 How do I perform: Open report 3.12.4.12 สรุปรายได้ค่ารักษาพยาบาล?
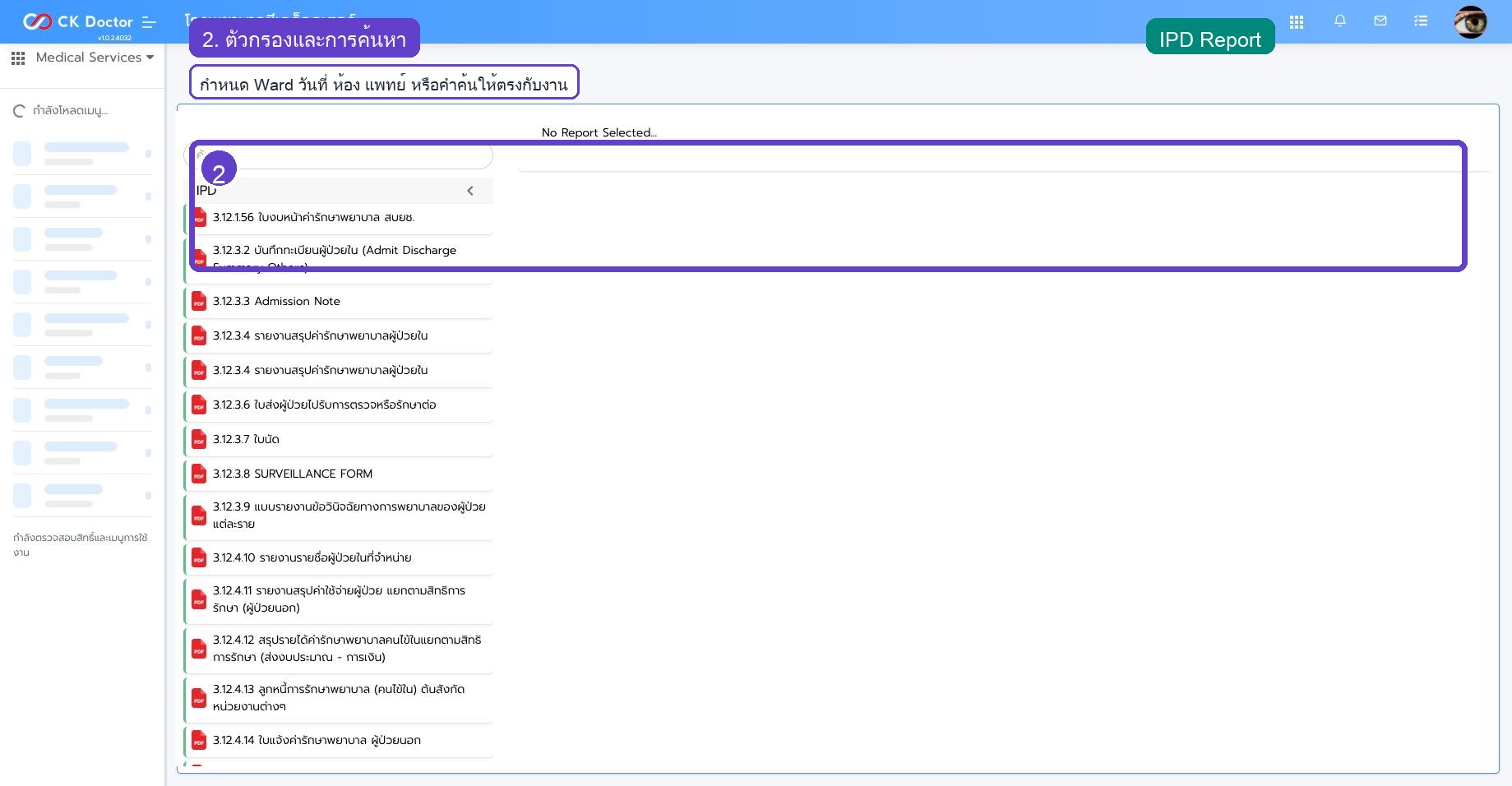[x=339, y=650]
